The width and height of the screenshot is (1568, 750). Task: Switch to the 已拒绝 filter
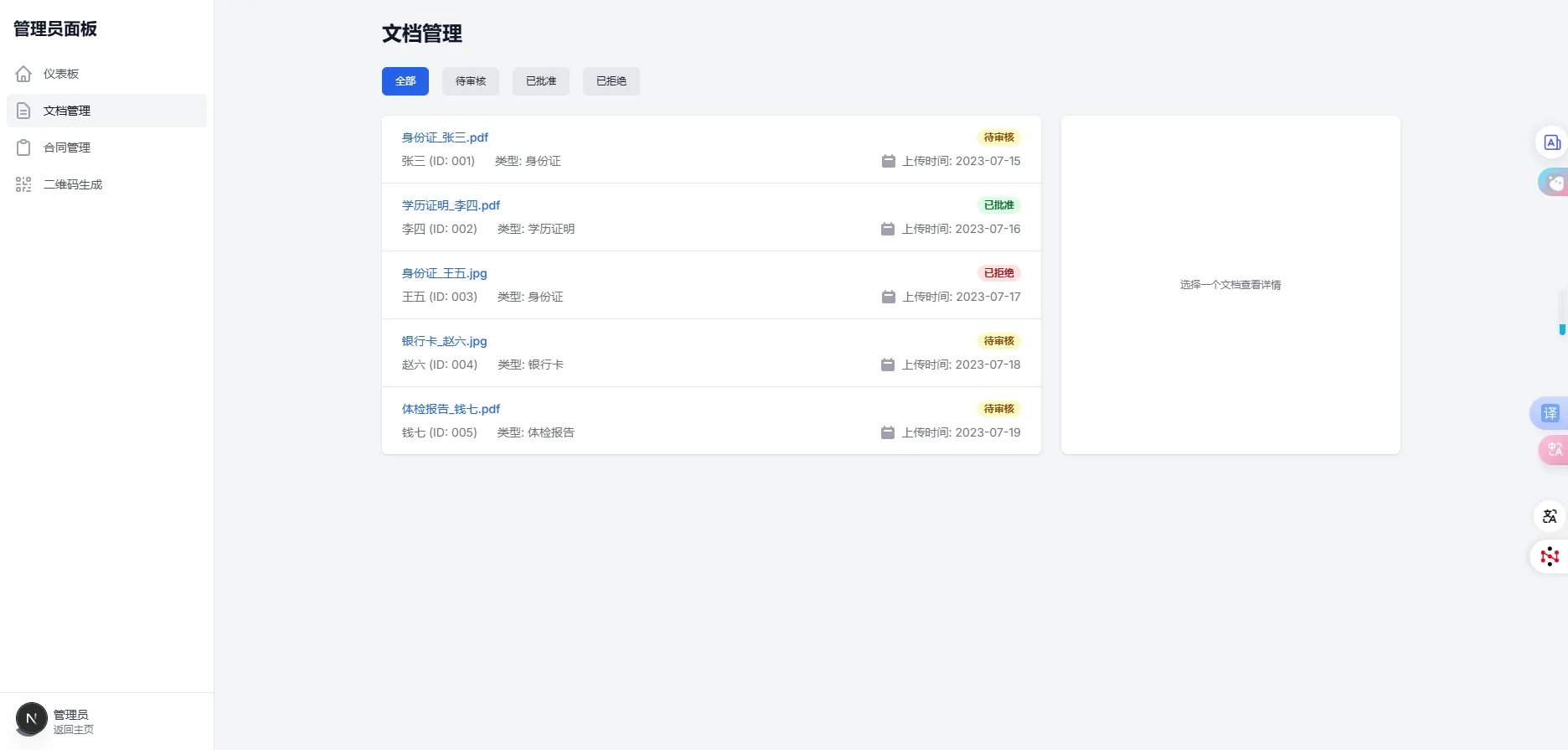pyautogui.click(x=611, y=81)
